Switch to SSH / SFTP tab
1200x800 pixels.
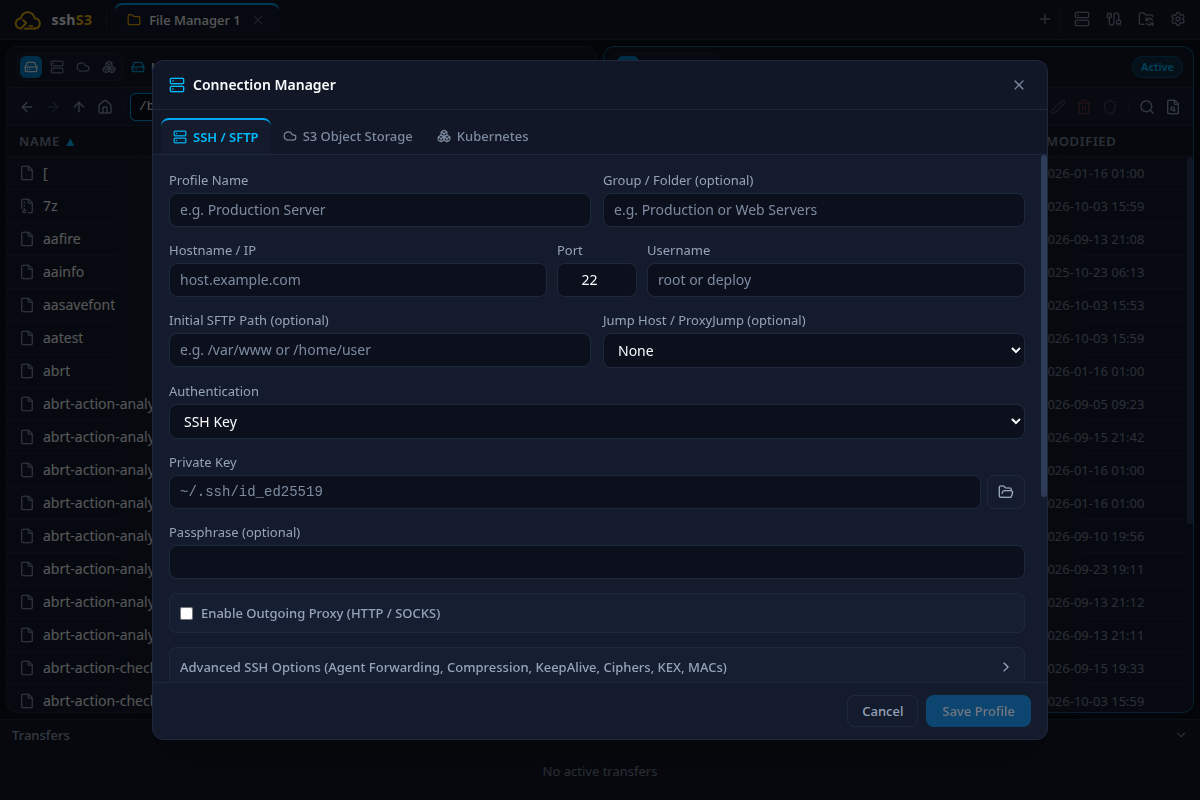coord(216,136)
